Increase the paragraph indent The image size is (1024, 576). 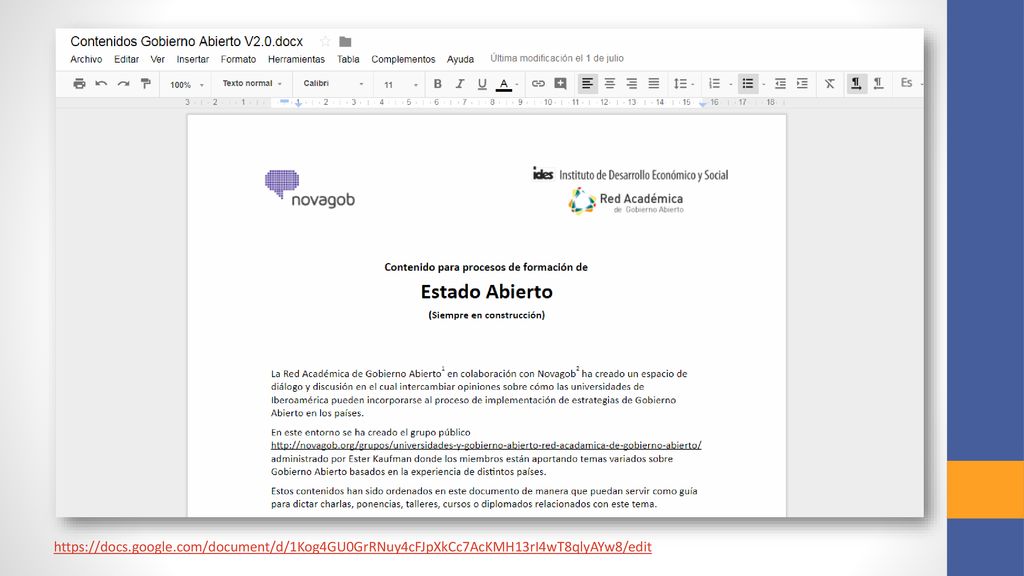pos(803,84)
